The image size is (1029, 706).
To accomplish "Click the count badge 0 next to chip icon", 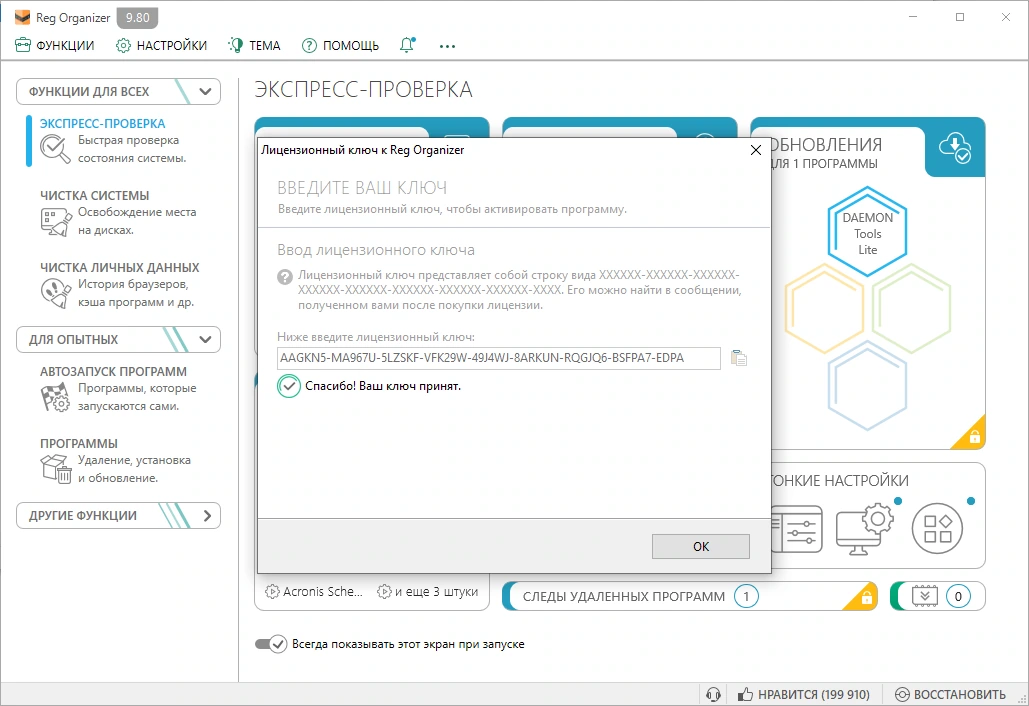I will 958,596.
